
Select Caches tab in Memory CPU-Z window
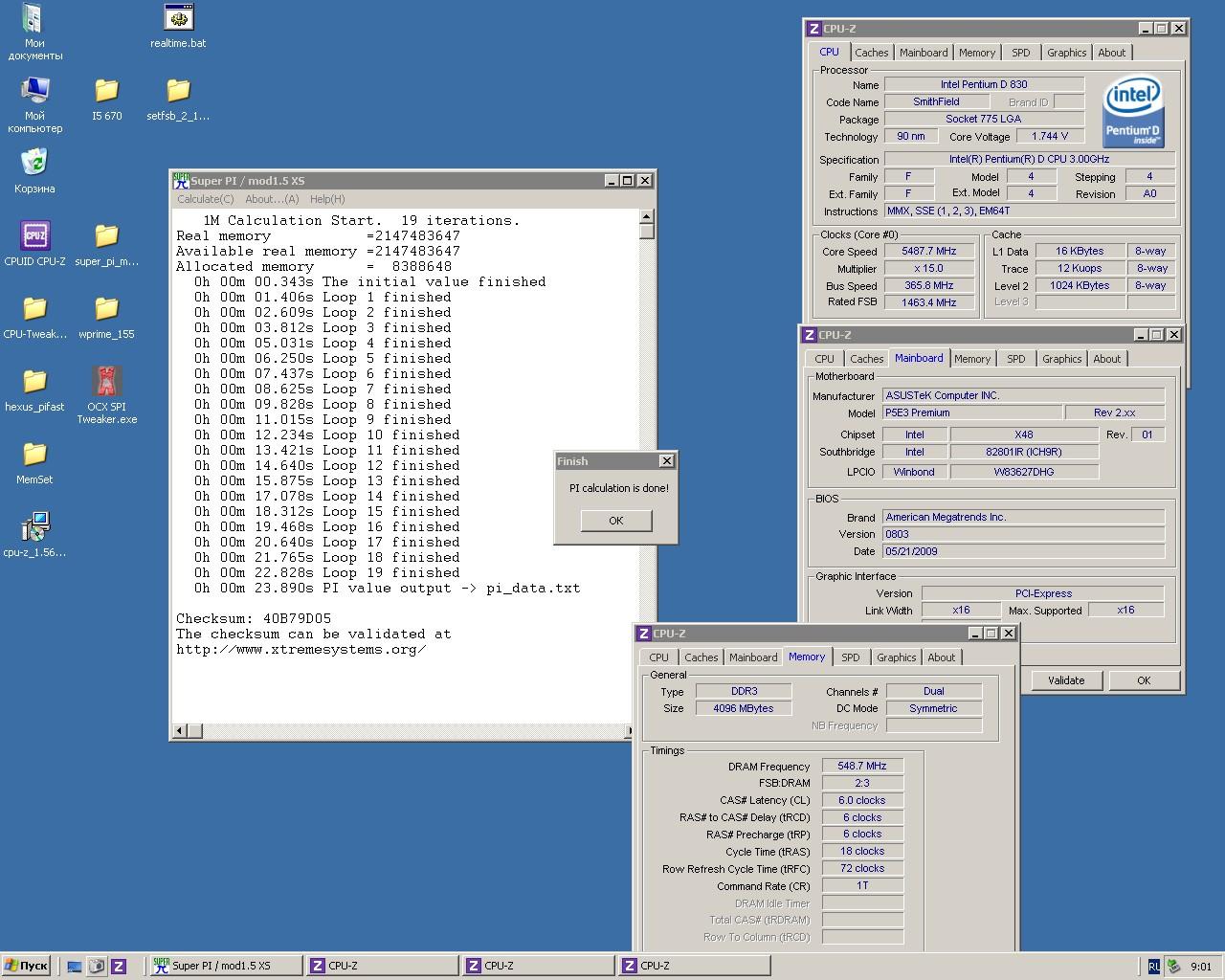[x=702, y=657]
